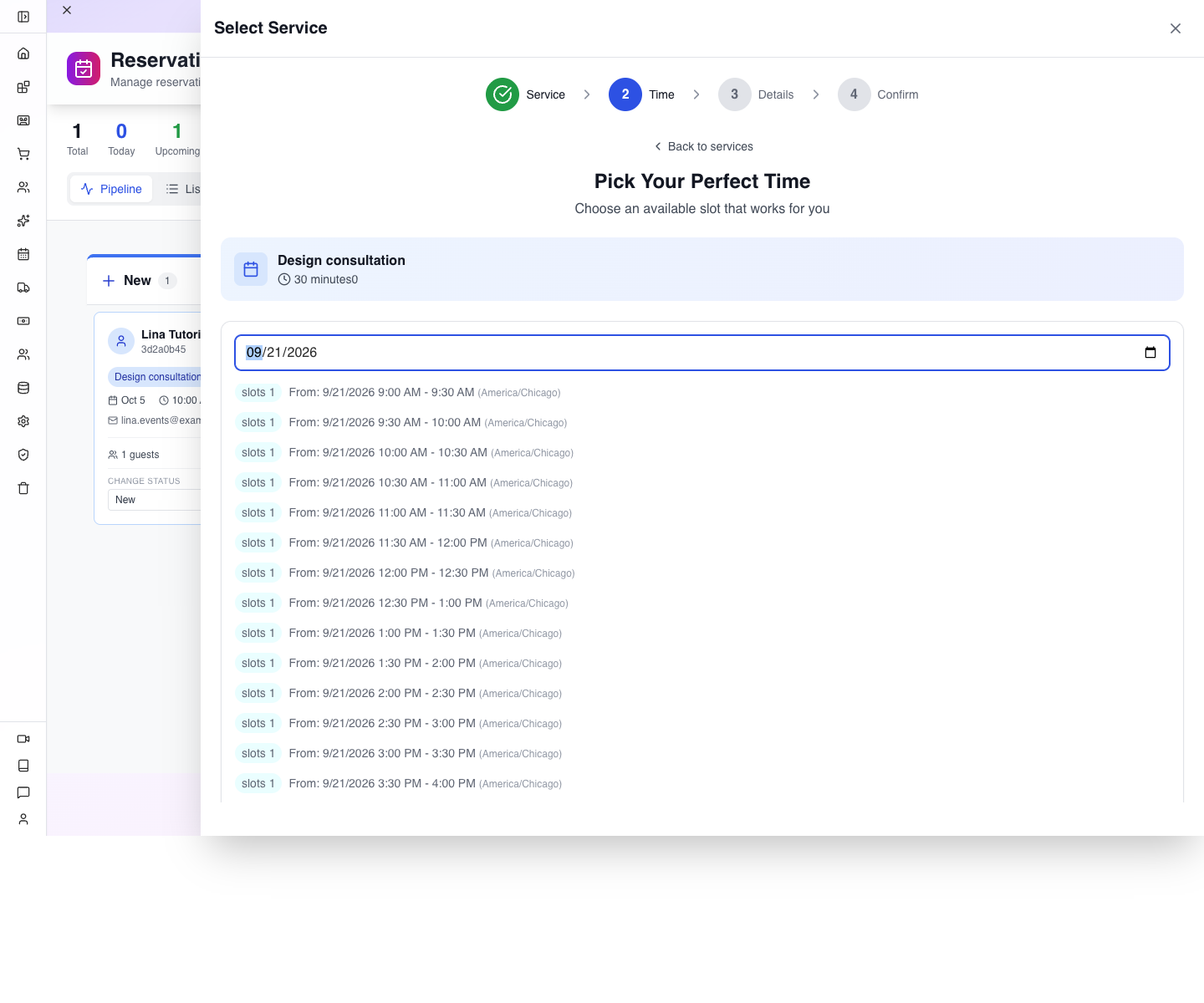
Task: Go to the completed Service step
Action: pyautogui.click(x=526, y=94)
